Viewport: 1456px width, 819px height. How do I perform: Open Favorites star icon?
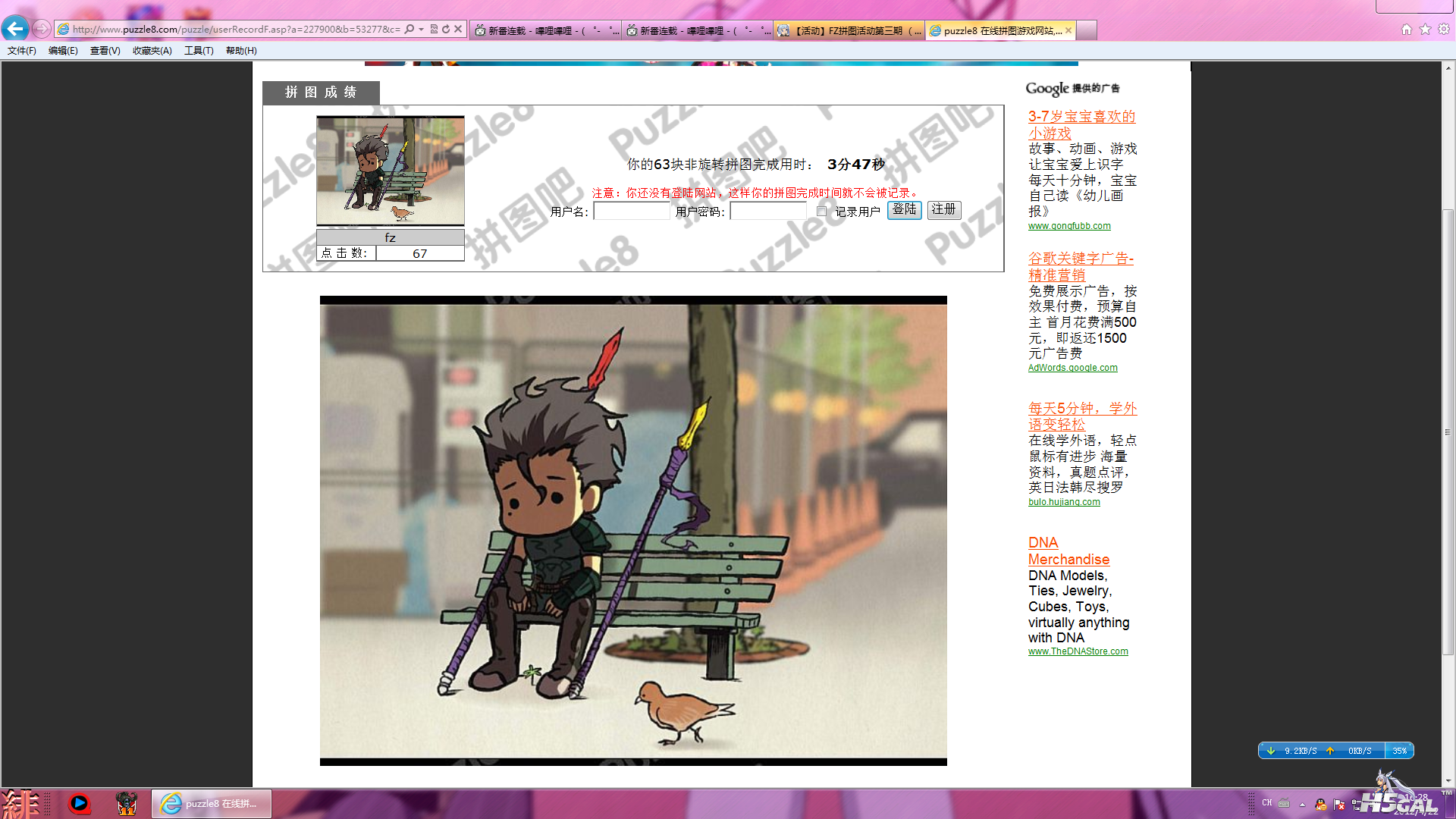1425,29
